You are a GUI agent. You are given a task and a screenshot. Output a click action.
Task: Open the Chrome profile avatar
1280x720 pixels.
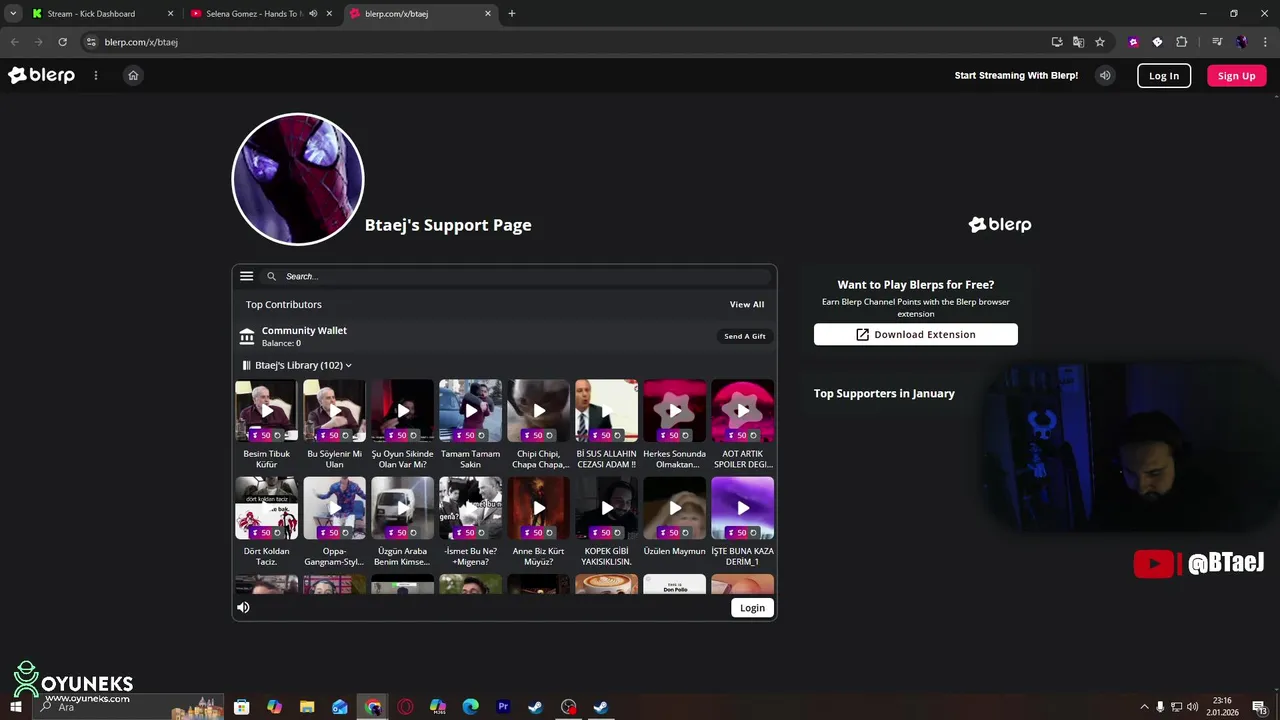tap(1241, 42)
